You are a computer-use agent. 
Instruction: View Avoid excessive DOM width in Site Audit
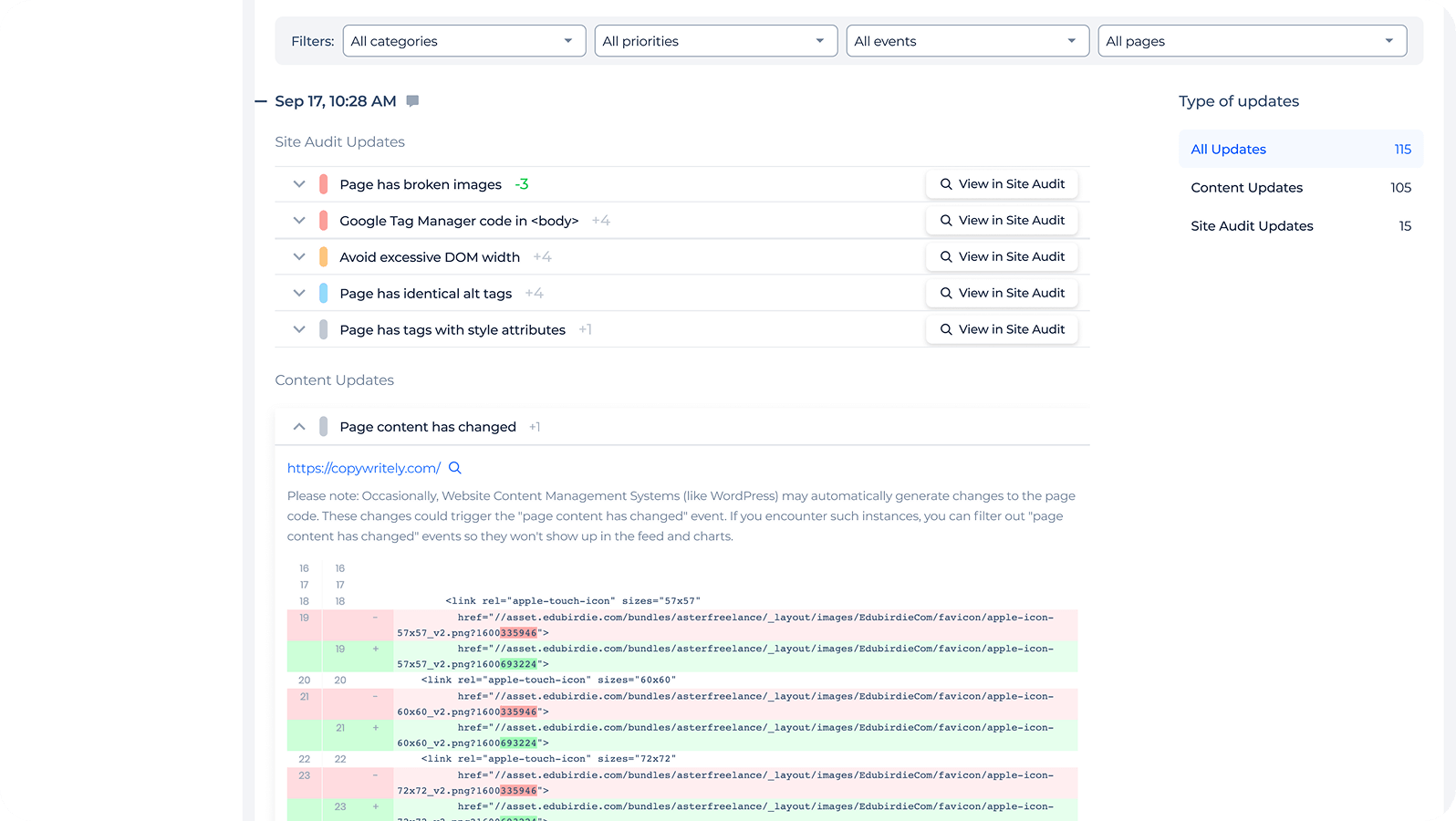(1002, 257)
